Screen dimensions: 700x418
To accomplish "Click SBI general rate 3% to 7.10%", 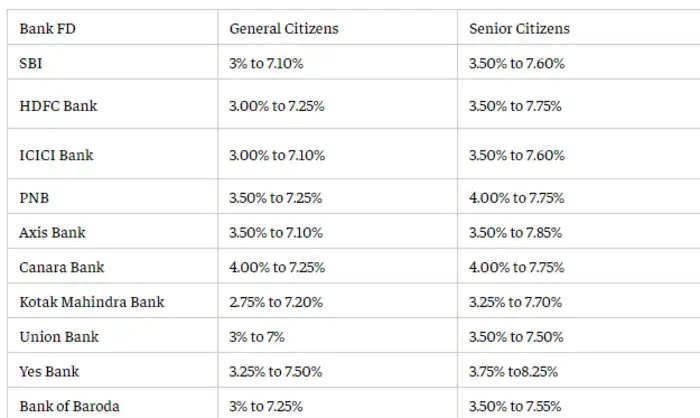I will [x=266, y=63].
